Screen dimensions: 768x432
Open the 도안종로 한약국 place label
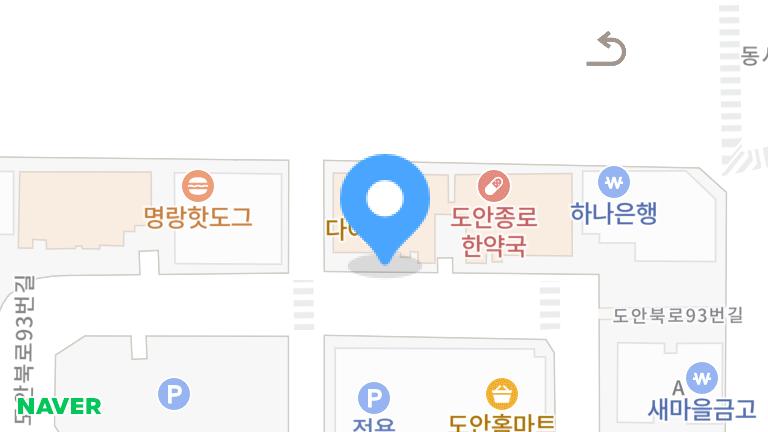pyautogui.click(x=494, y=231)
